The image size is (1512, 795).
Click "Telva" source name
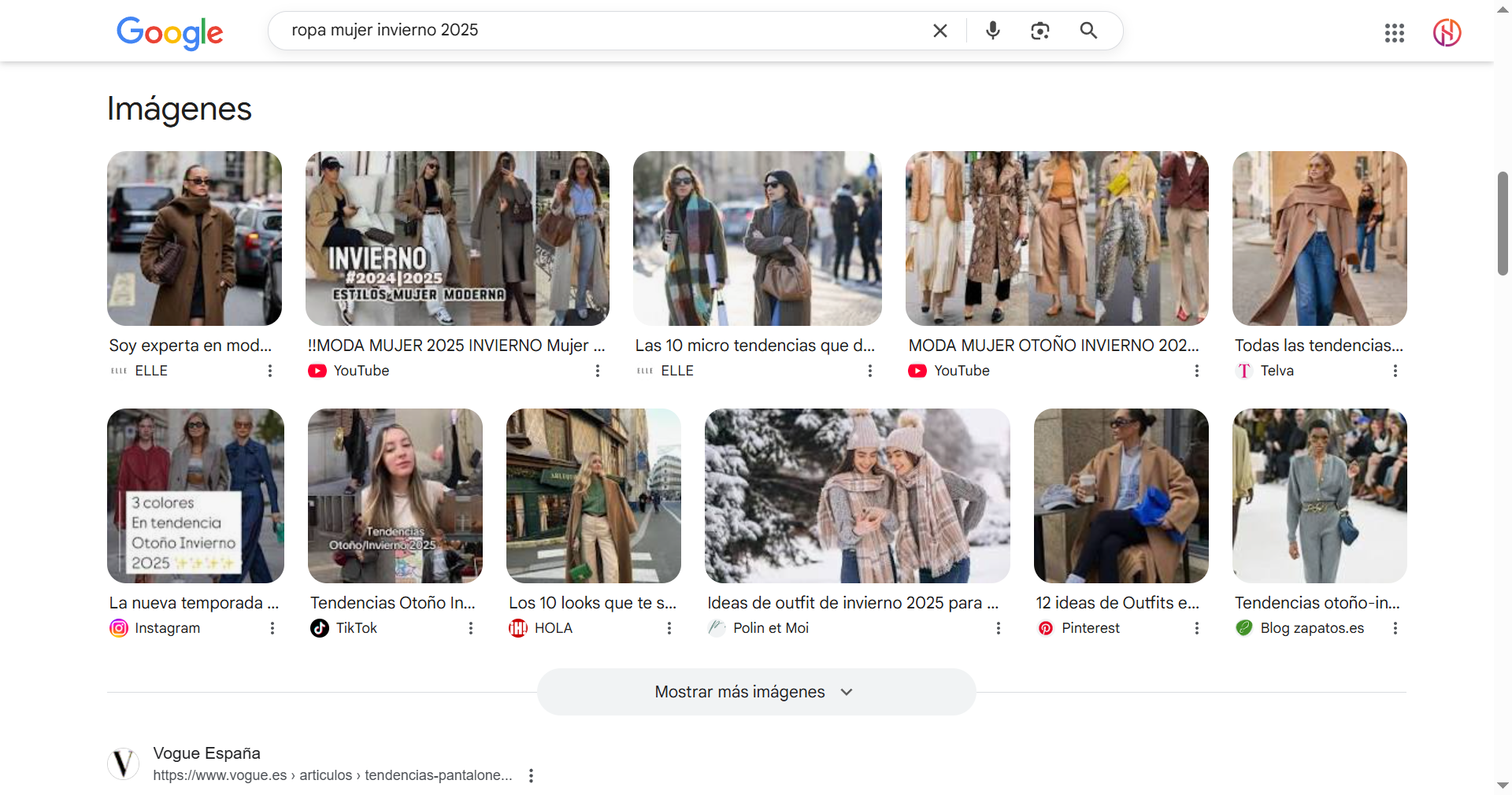point(1277,371)
